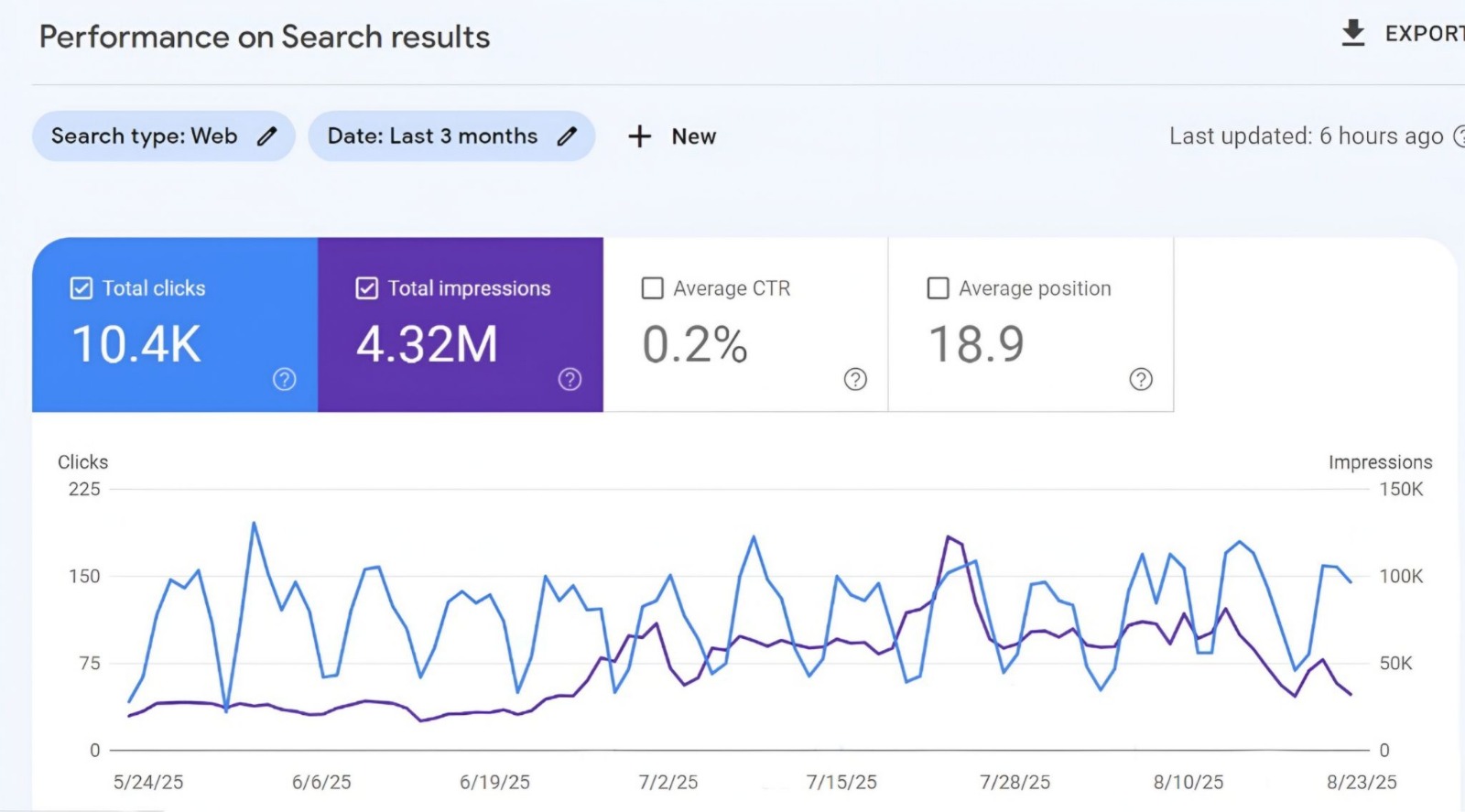Uncheck the Total clicks checkbox
This screenshot has height=812, width=1465.
coord(81,288)
